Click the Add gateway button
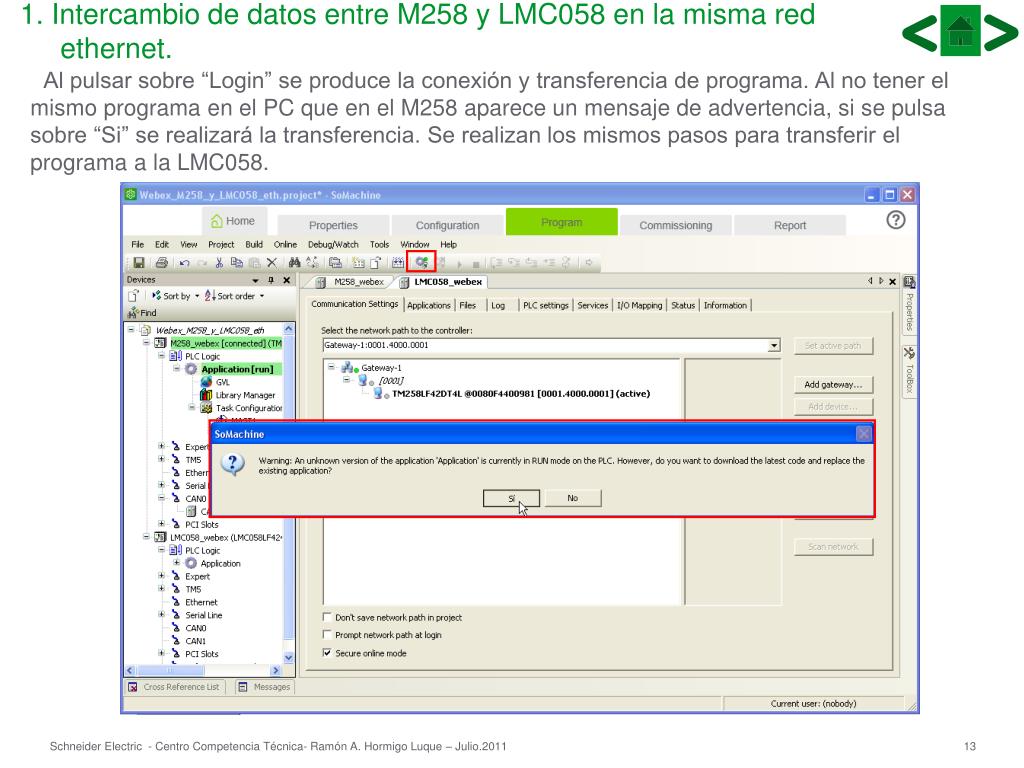The height and width of the screenshot is (768, 1024). click(x=833, y=385)
